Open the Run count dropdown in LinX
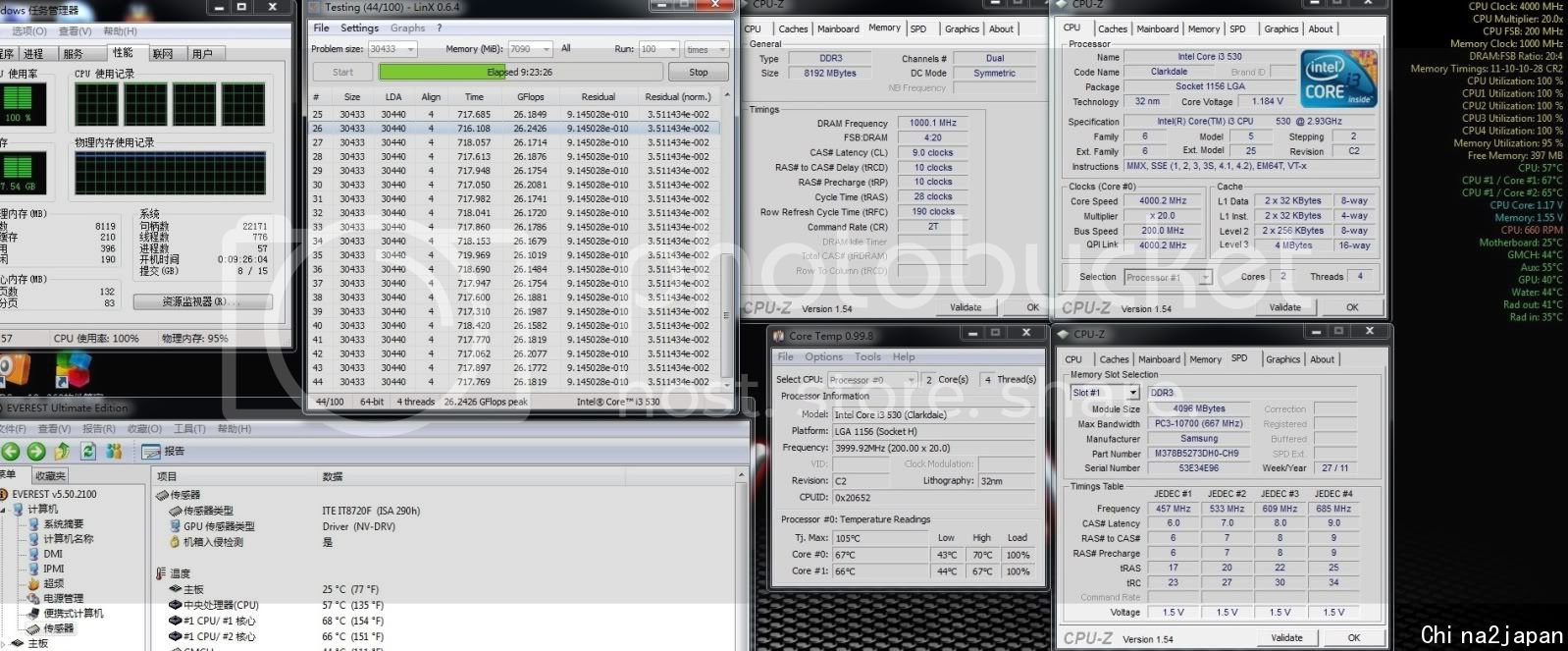Screen dimensions: 1568x651 [675, 49]
